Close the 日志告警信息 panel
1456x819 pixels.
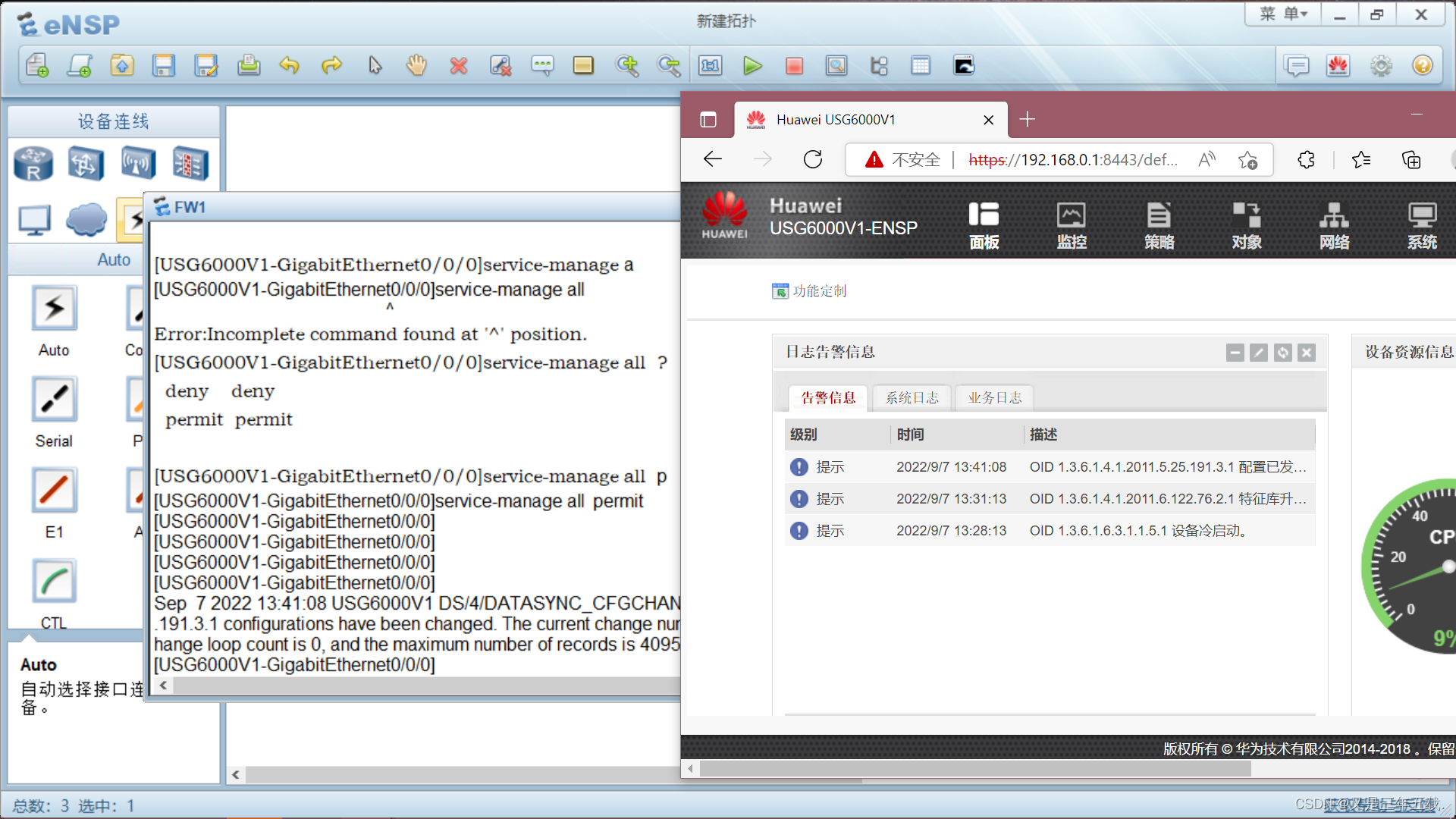1307,353
